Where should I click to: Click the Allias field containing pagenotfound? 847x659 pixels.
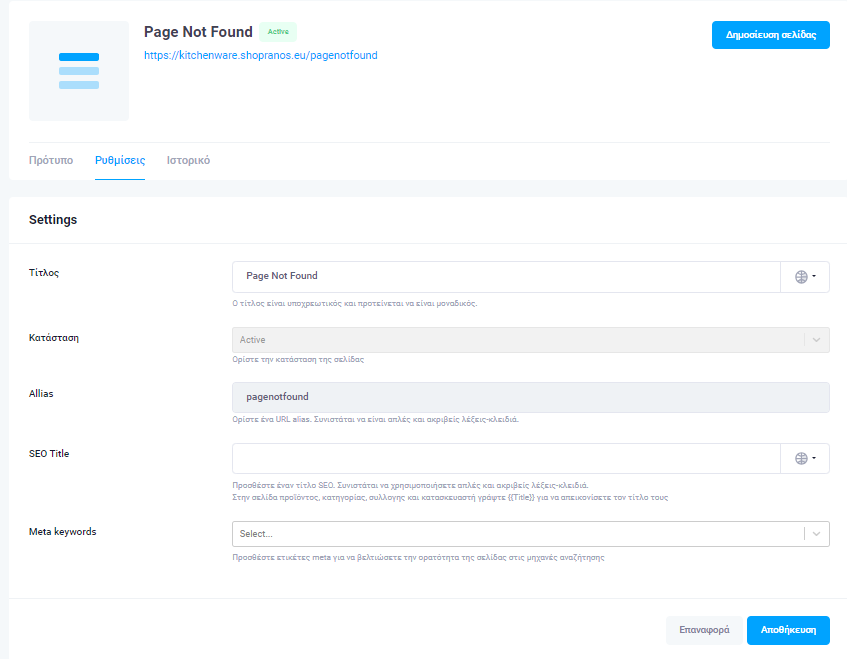pos(530,397)
